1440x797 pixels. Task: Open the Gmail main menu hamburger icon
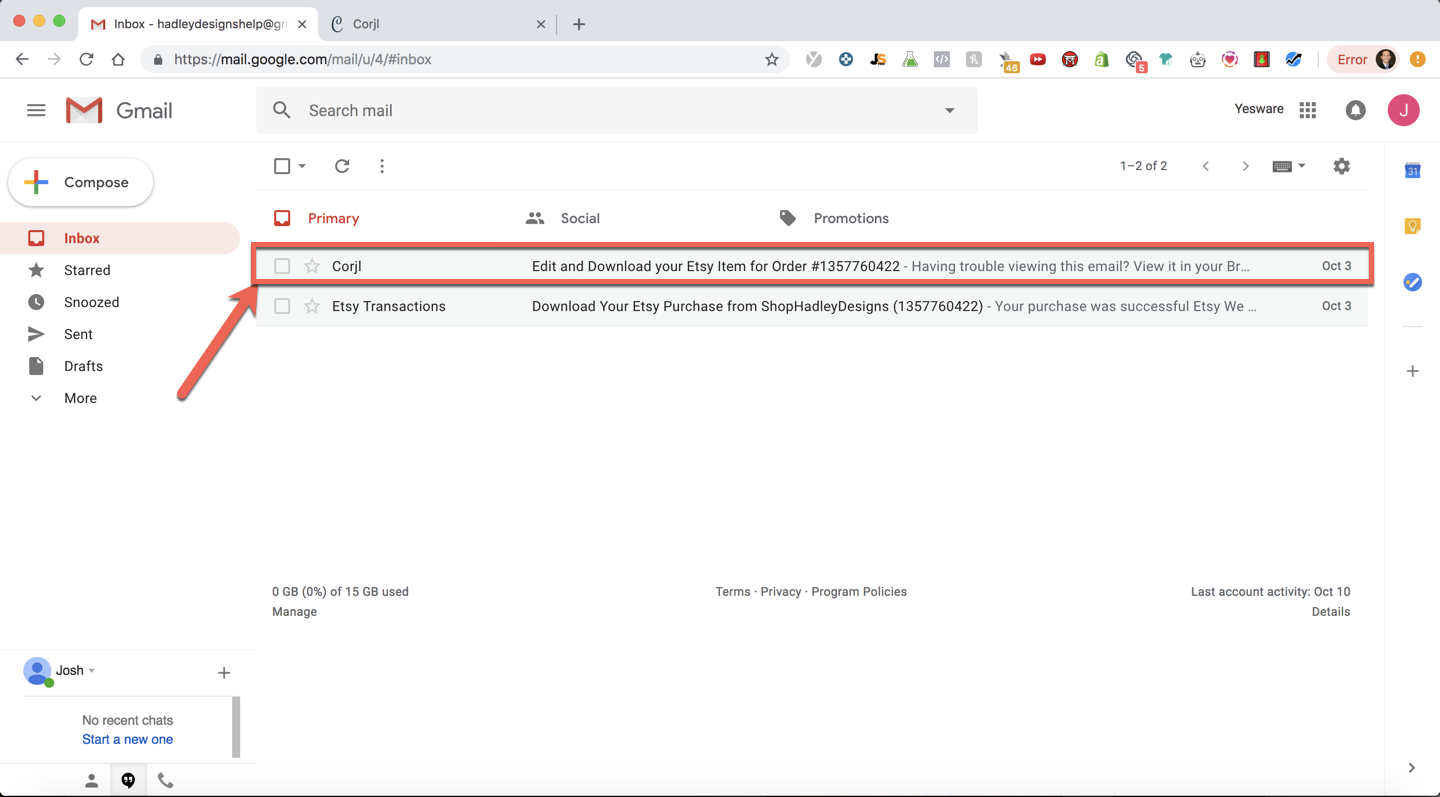tap(36, 110)
